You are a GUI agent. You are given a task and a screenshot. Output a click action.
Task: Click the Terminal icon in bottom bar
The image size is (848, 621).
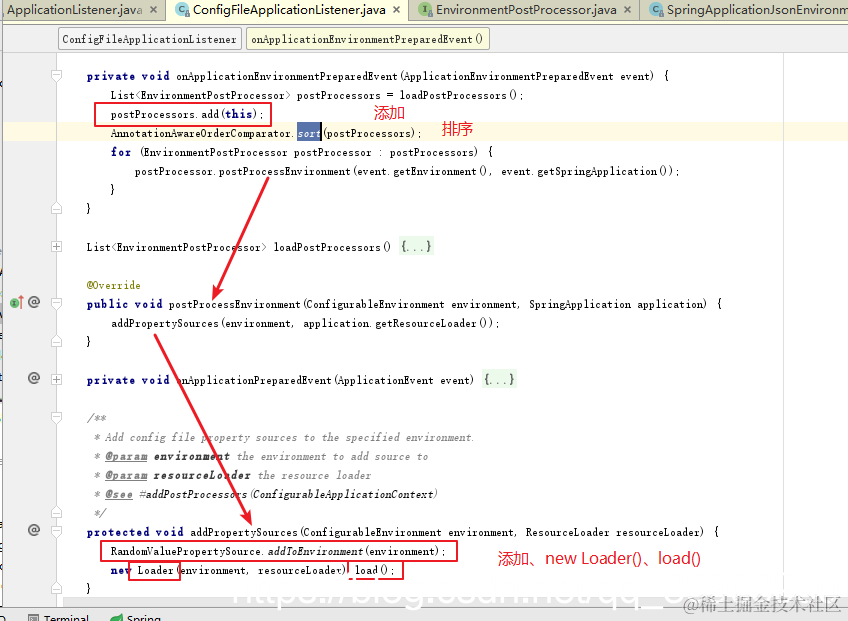coord(34,617)
